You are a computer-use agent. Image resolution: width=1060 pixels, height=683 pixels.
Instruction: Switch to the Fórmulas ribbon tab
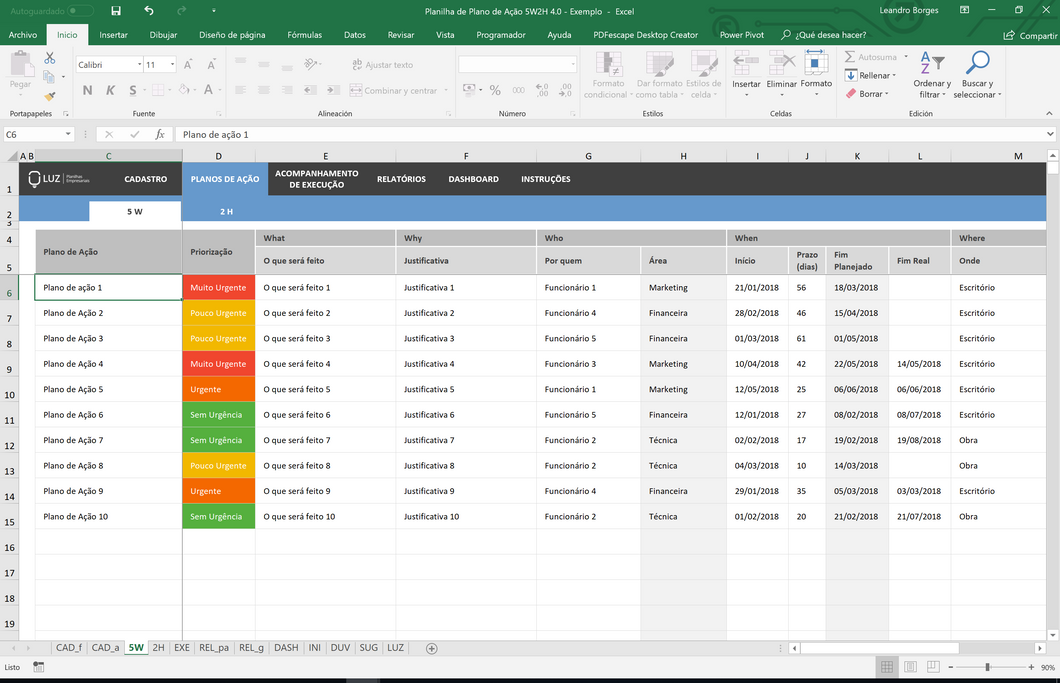tap(304, 34)
